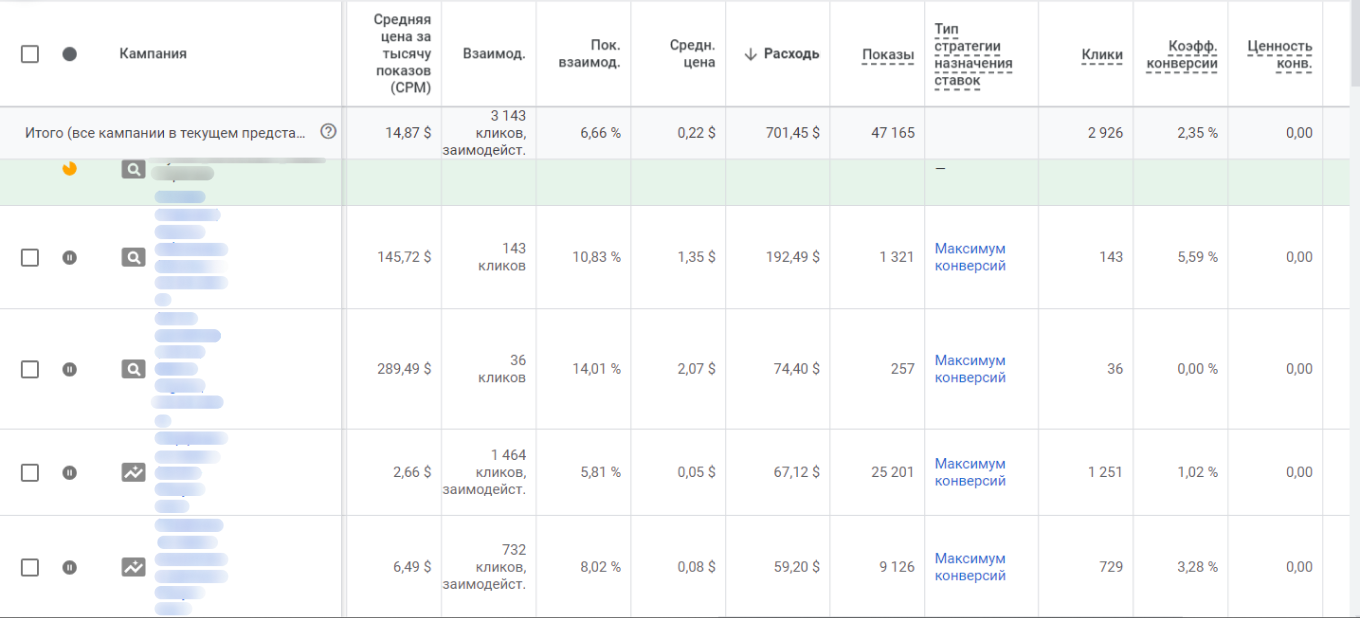This screenshot has width=1360, height=618.
Task: Click the chart campaign icon in the 59,20 $ row
Action: pyautogui.click(x=133, y=567)
